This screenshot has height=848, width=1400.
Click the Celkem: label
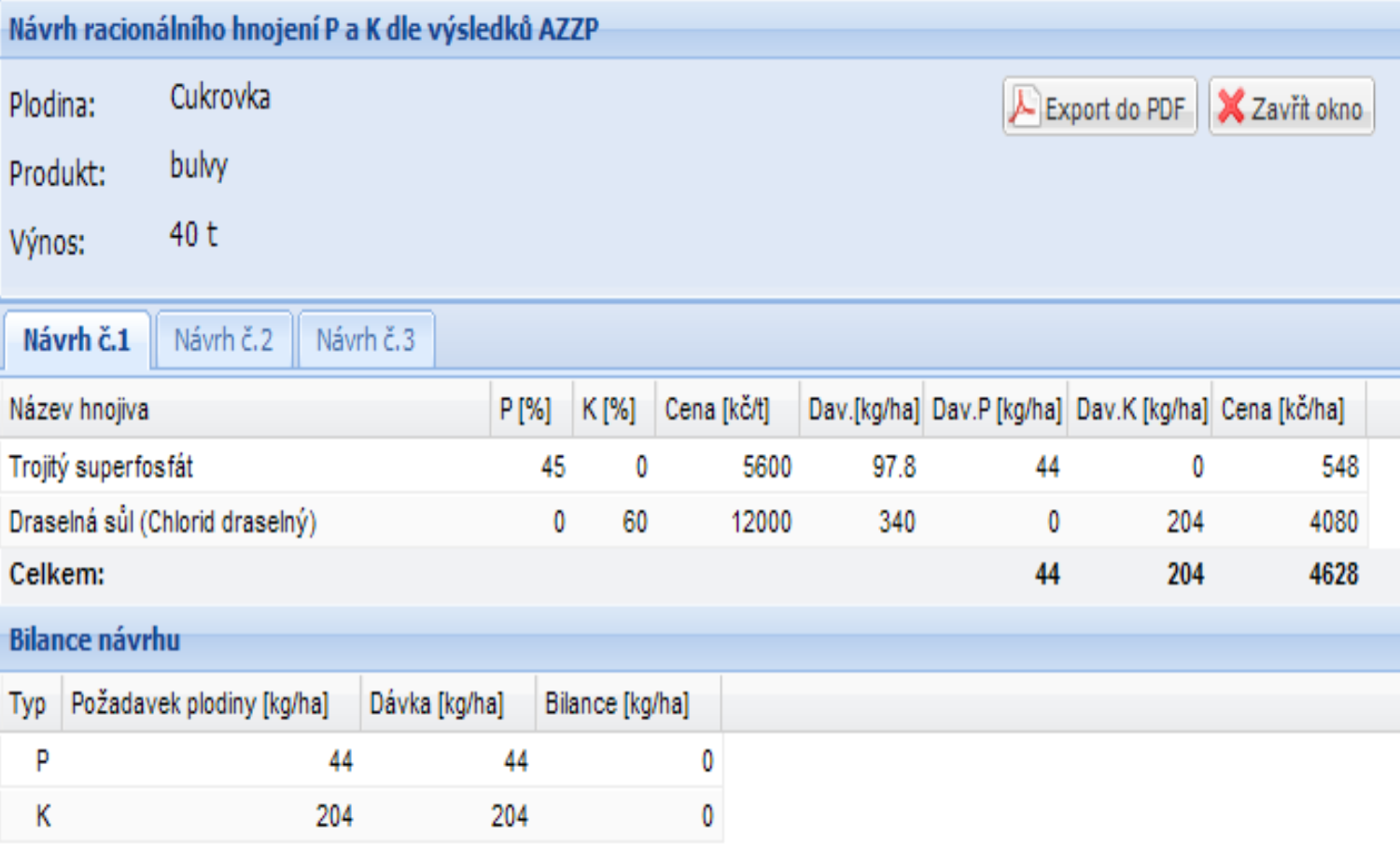click(x=57, y=574)
